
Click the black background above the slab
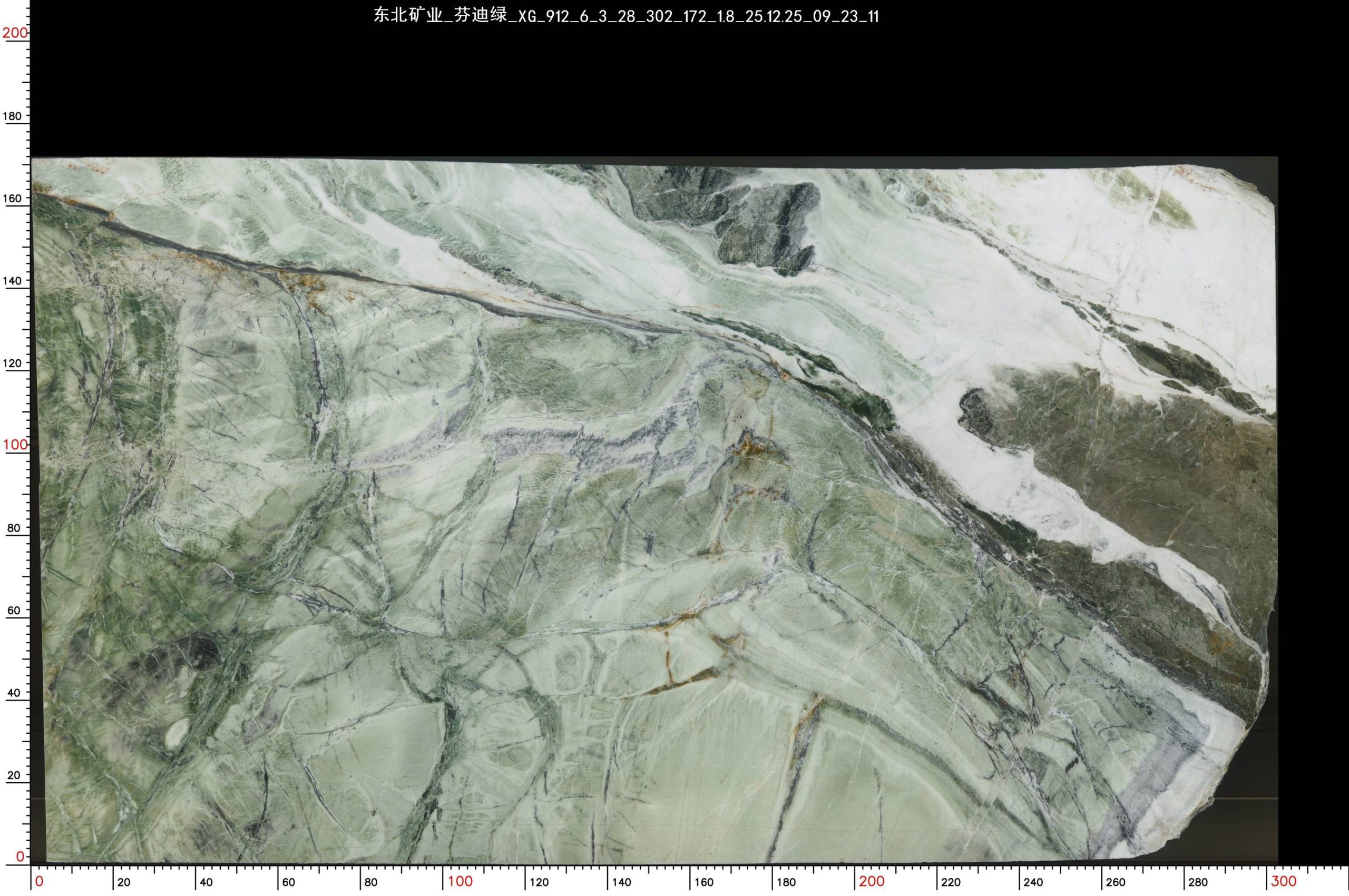[629, 86]
